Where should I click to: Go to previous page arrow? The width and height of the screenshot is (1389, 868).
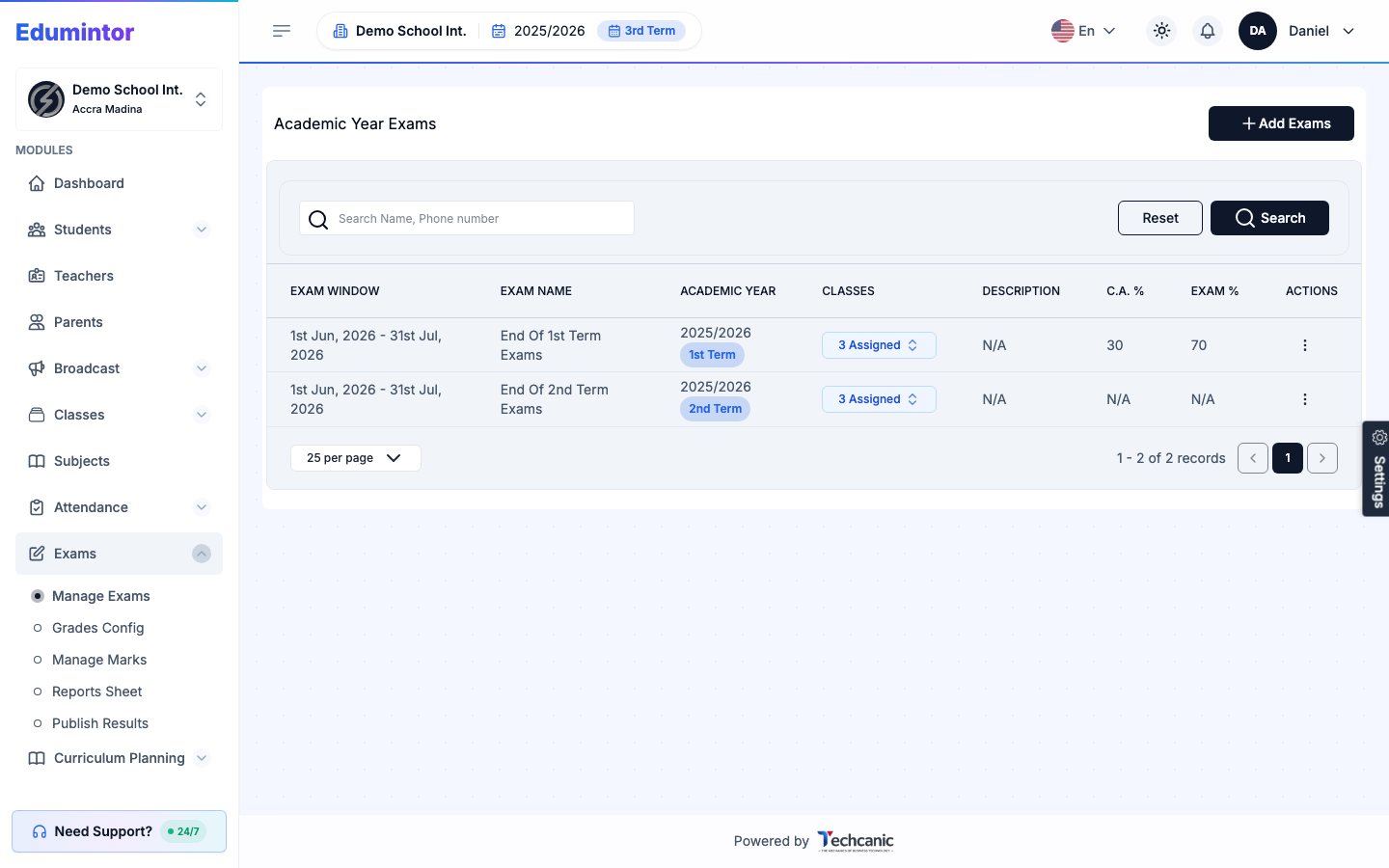point(1253,458)
